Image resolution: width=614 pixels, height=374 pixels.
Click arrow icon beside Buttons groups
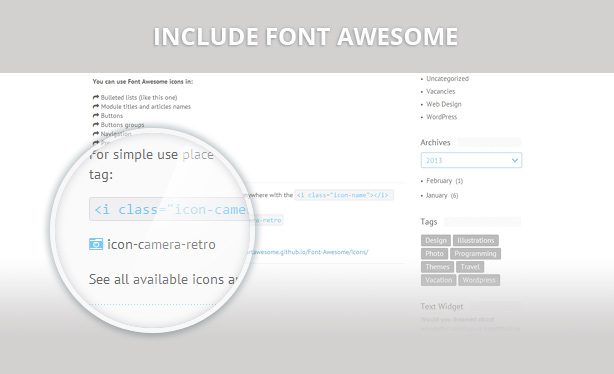point(96,125)
